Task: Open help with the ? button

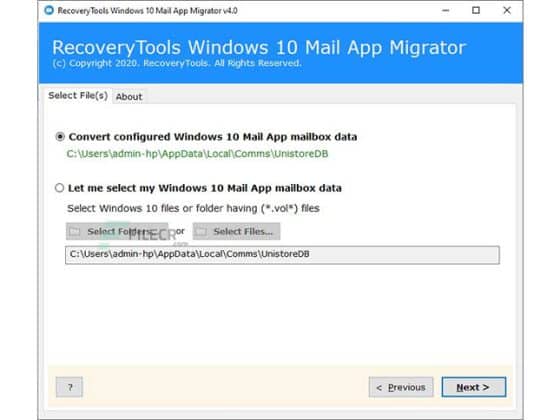Action: pos(69,387)
